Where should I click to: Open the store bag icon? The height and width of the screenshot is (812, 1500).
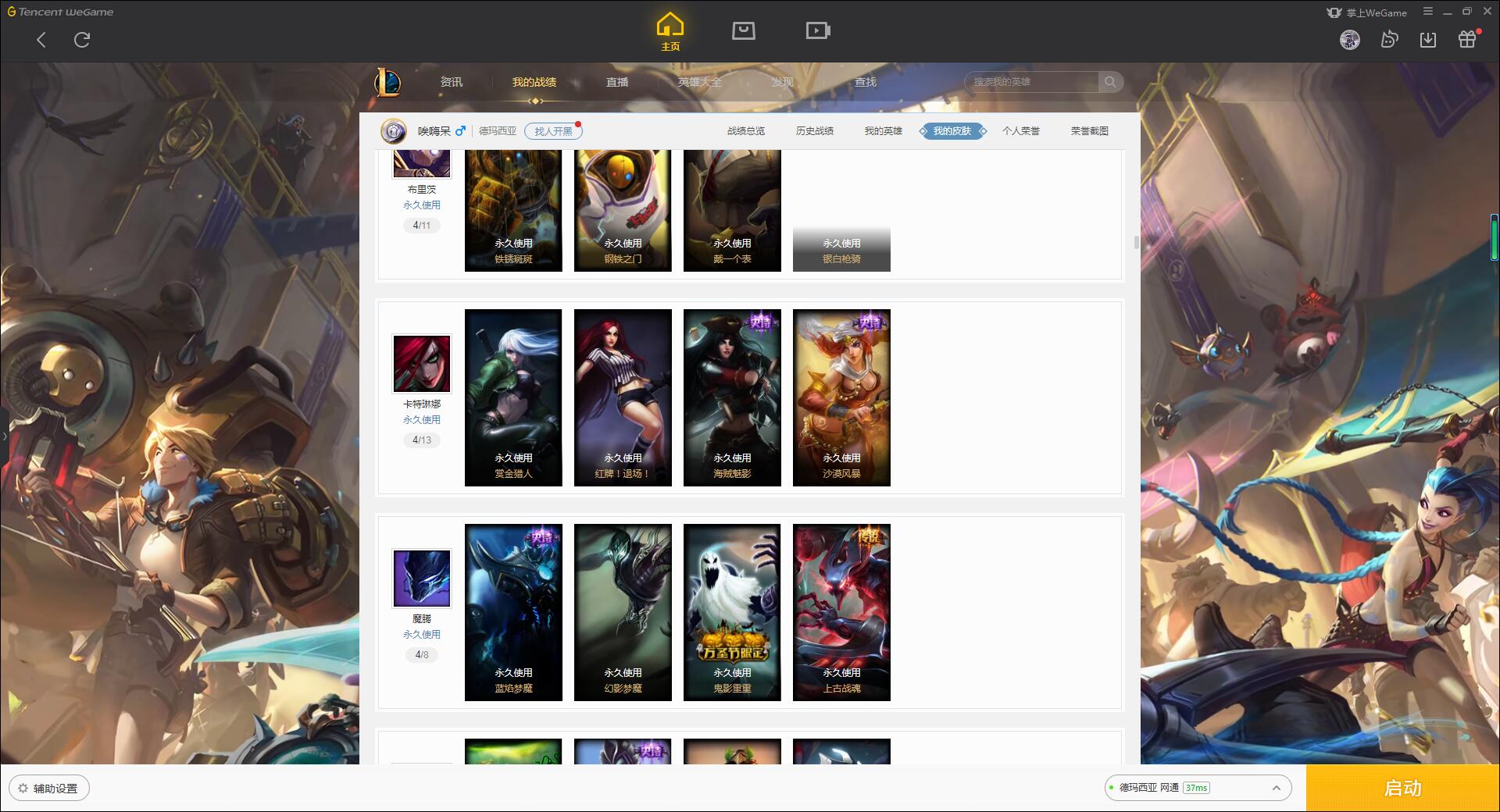coord(743,30)
